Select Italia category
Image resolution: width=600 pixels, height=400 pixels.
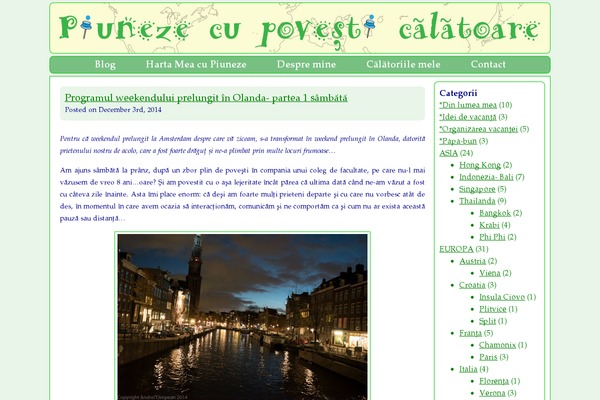coord(468,369)
